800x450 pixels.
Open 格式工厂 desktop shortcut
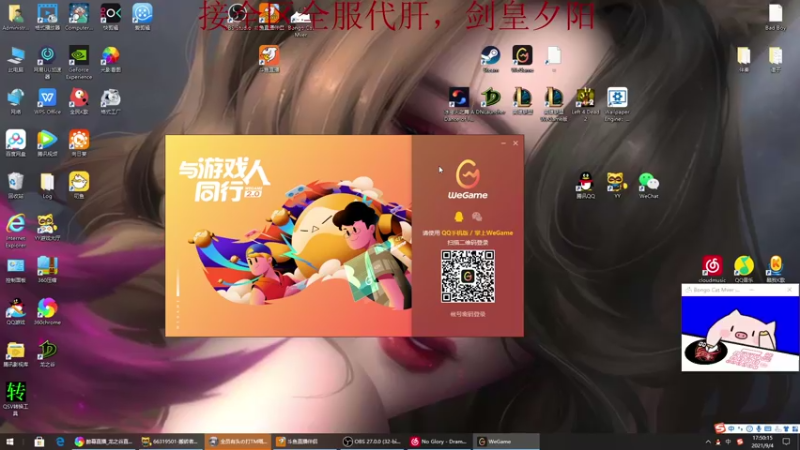pos(110,101)
